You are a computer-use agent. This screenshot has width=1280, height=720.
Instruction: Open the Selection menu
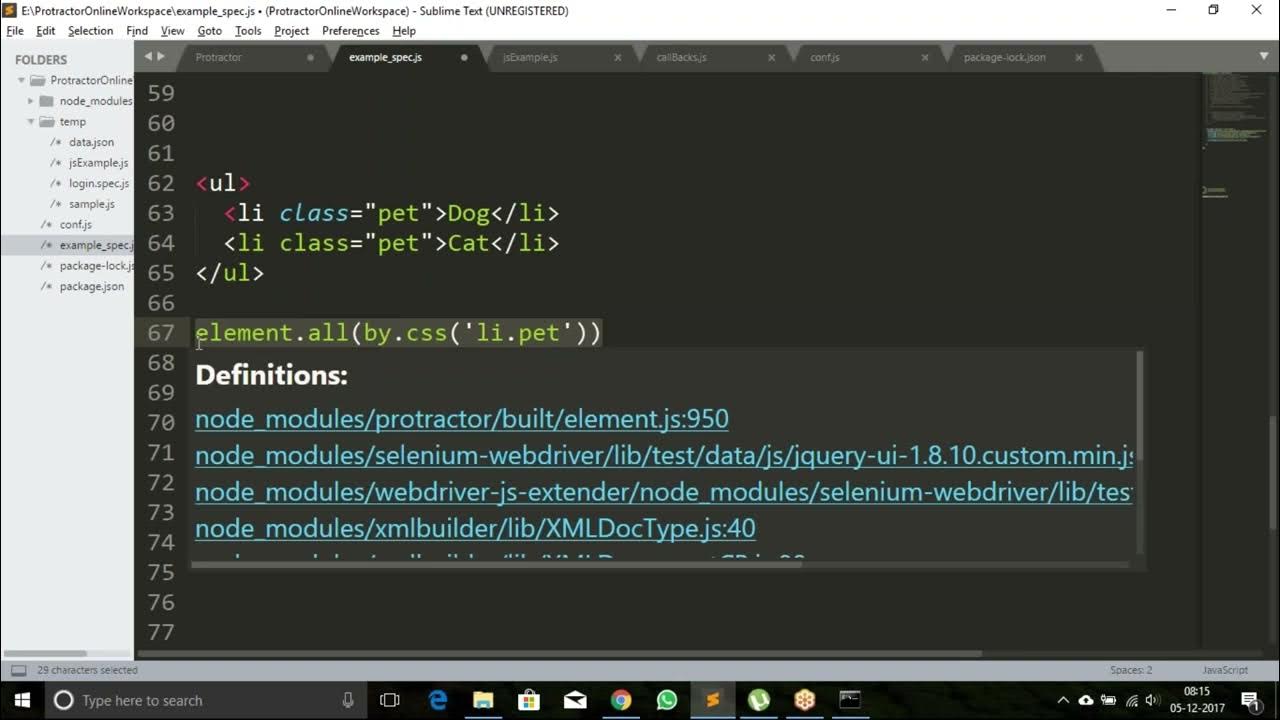pos(90,31)
